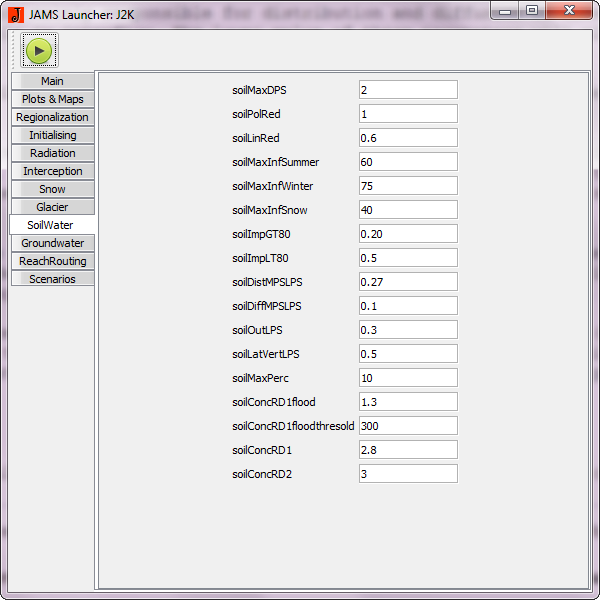Image resolution: width=600 pixels, height=600 pixels.
Task: Click the soilMaxDPS input field
Action: click(x=408, y=90)
